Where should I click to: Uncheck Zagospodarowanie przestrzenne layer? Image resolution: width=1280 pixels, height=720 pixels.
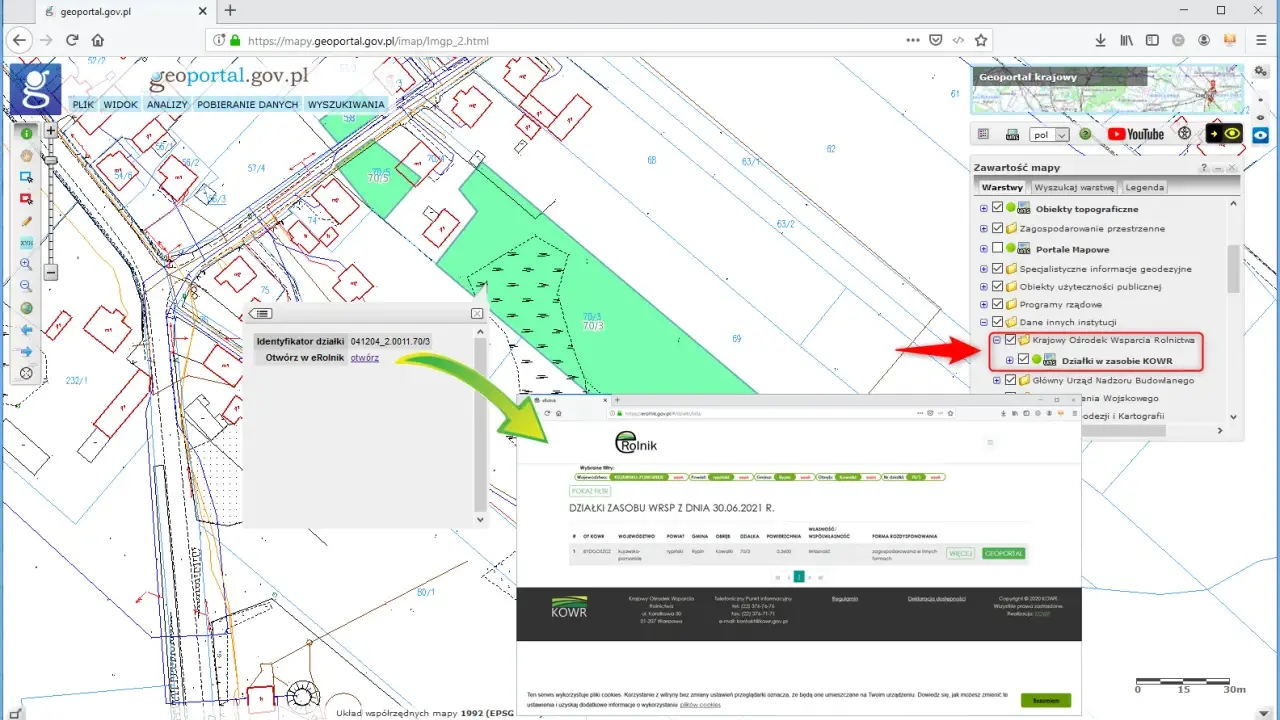tap(997, 229)
